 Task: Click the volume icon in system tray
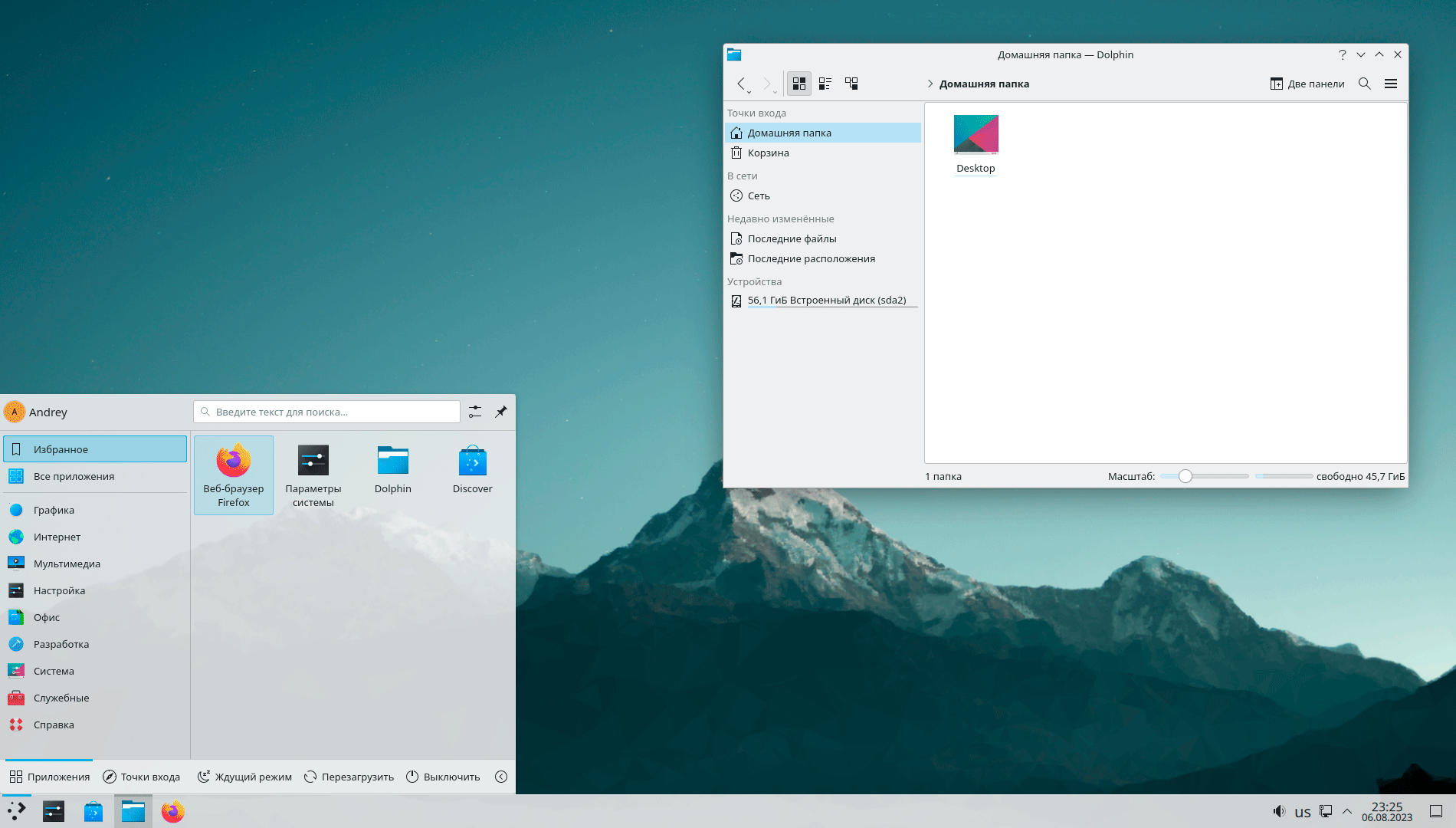[x=1278, y=811]
